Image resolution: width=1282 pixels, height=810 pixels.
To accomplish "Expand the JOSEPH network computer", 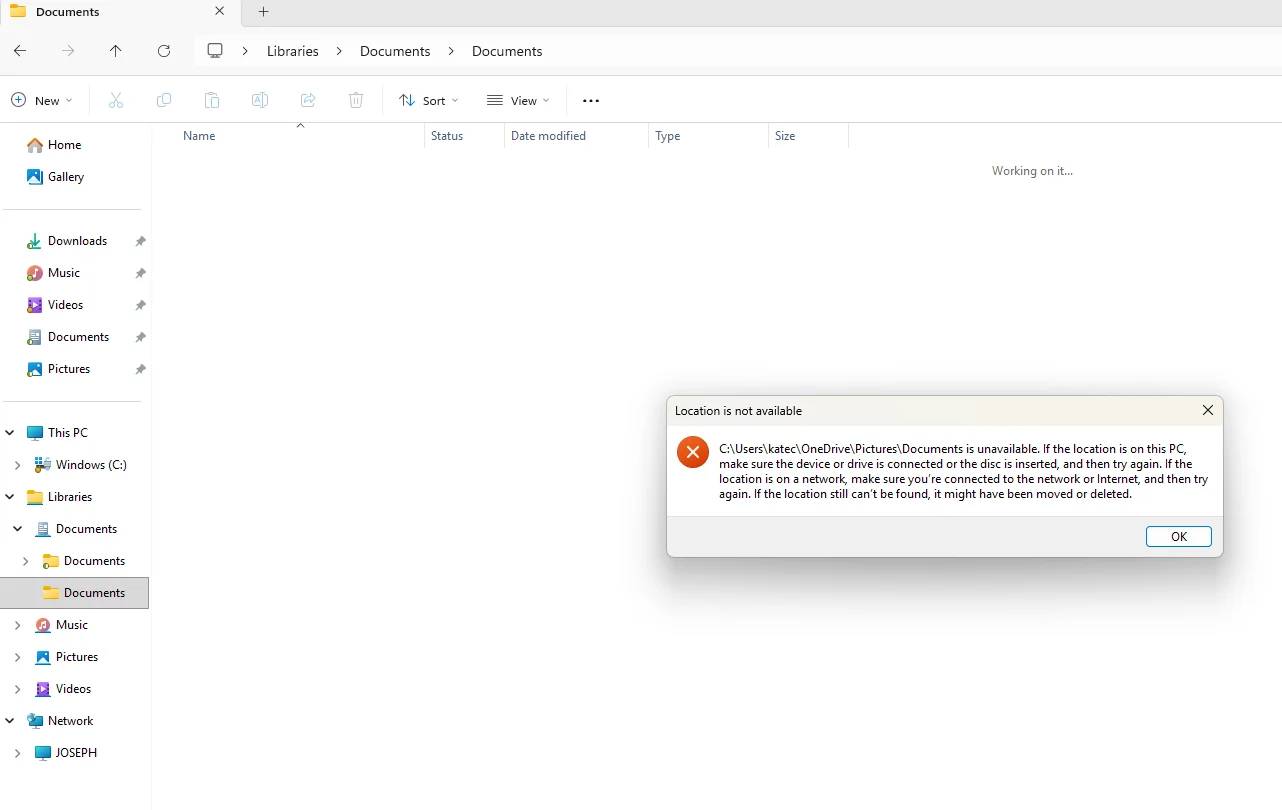I will (18, 753).
